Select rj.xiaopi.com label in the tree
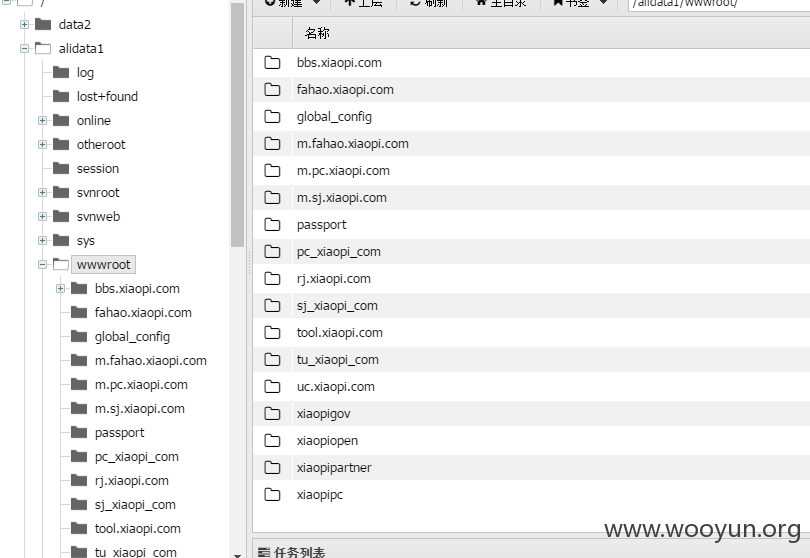810x558 pixels. coord(132,481)
